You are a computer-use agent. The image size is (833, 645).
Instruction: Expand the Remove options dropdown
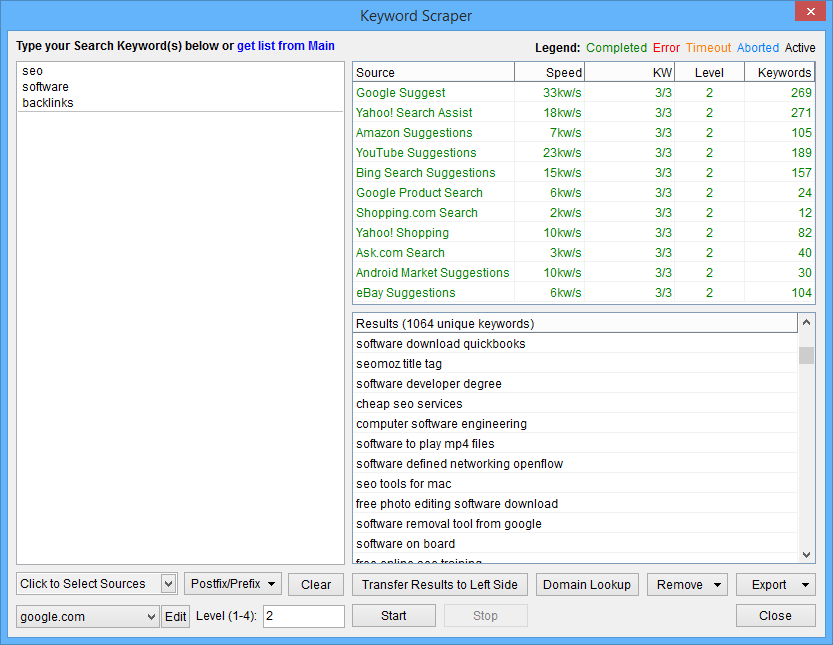[x=687, y=584]
